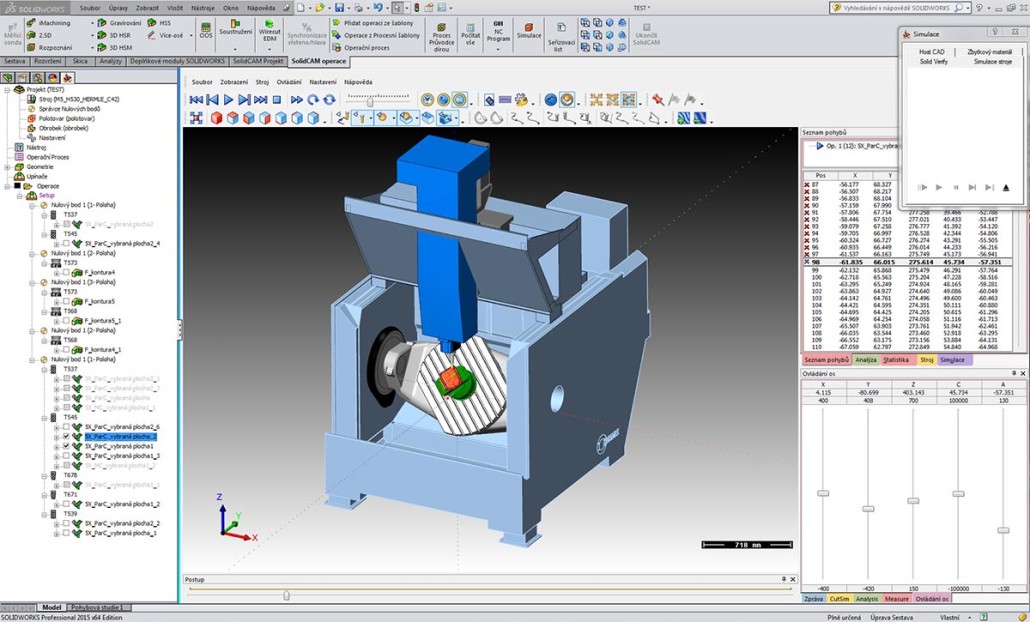
Task: Click the G01 NC Program button
Action: (498, 30)
